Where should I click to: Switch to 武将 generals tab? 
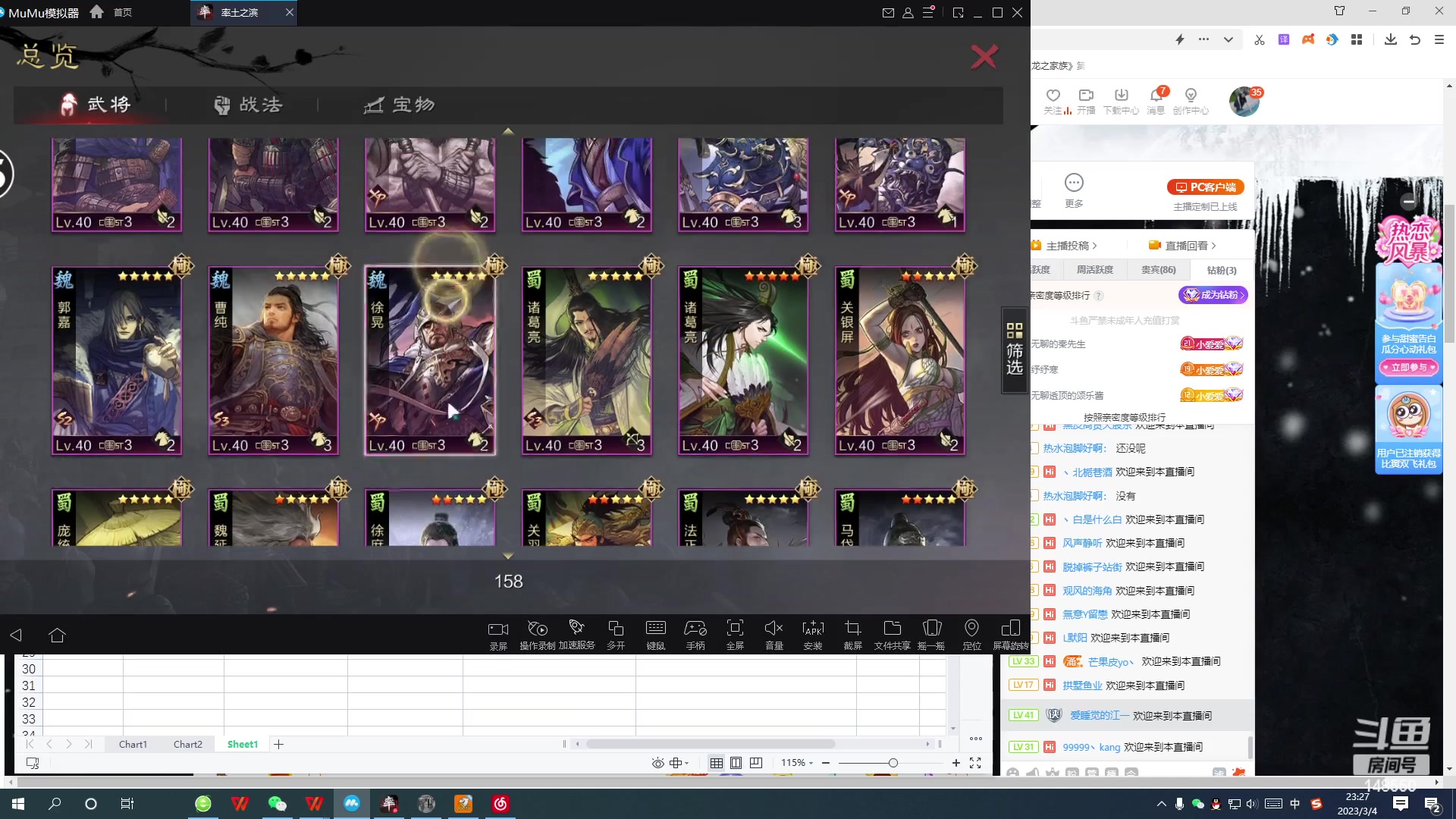pyautogui.click(x=96, y=105)
